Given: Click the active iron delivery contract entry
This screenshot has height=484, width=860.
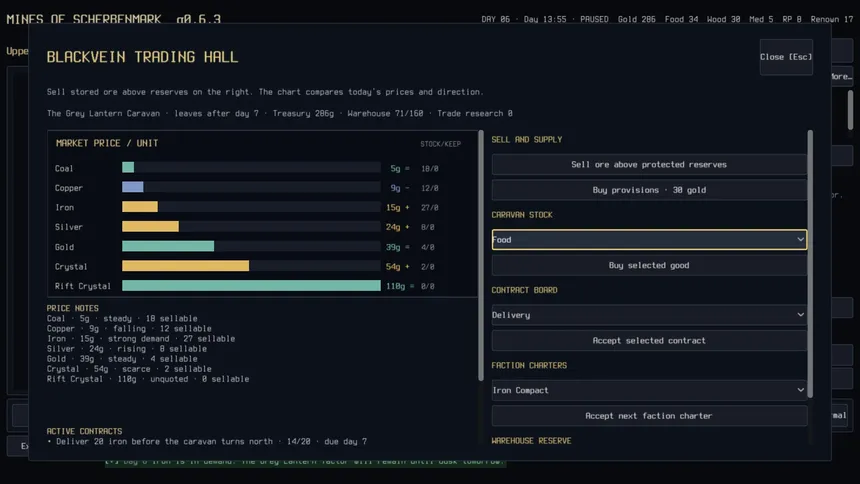Looking at the screenshot, I should [207, 442].
